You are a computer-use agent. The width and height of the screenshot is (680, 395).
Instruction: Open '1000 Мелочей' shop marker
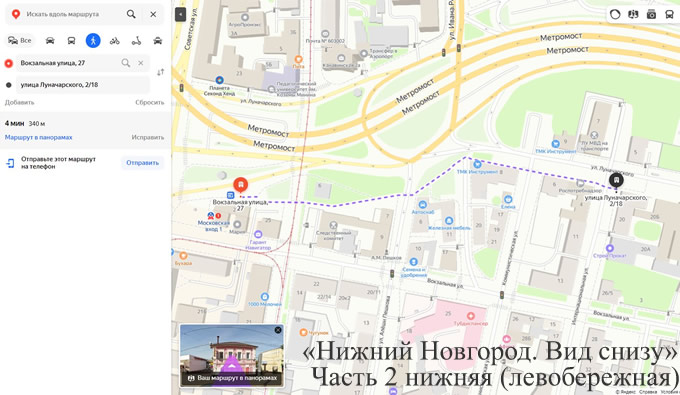tap(265, 297)
